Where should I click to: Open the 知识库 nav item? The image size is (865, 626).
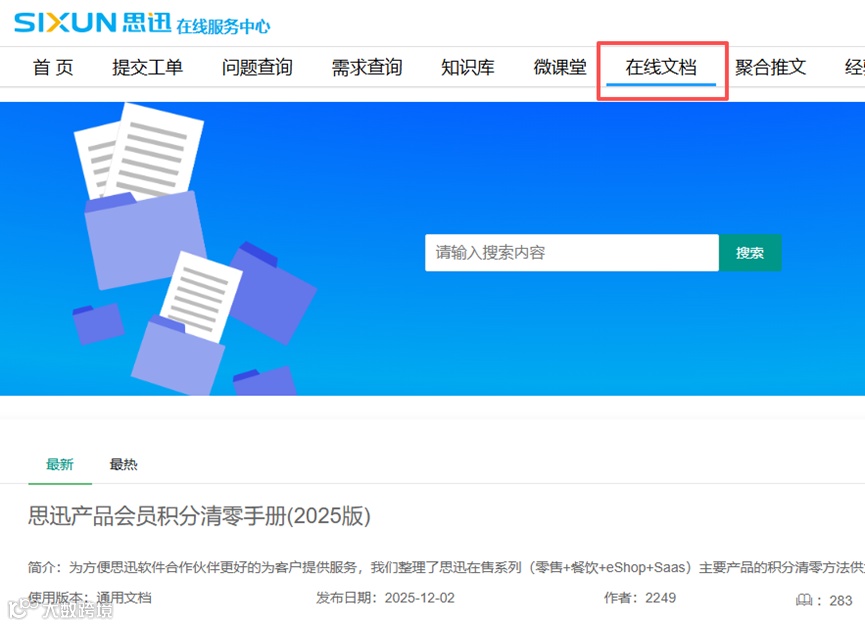point(468,67)
